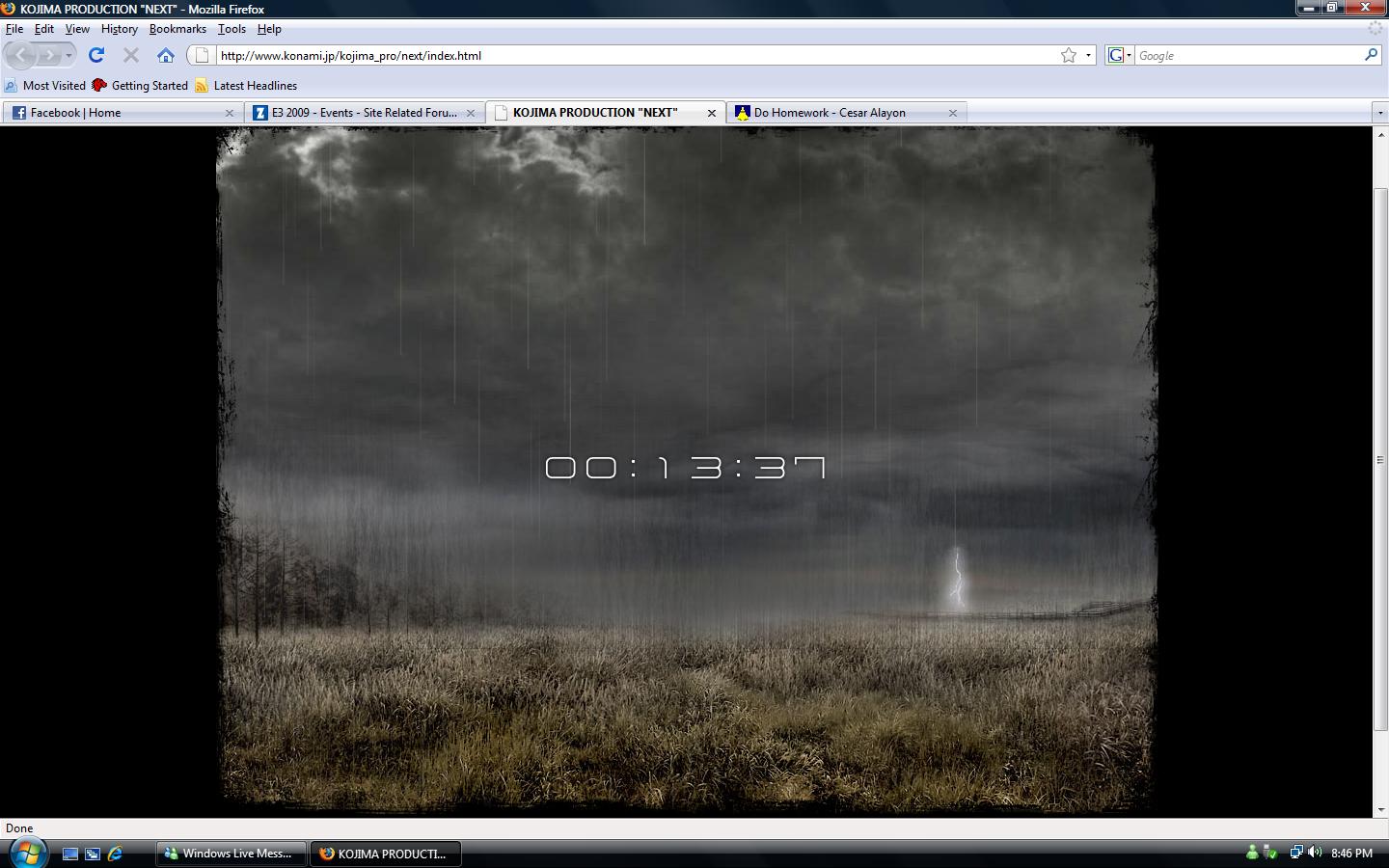This screenshot has height=868, width=1389.
Task: Click the network connection tray icon
Action: click(x=1296, y=853)
